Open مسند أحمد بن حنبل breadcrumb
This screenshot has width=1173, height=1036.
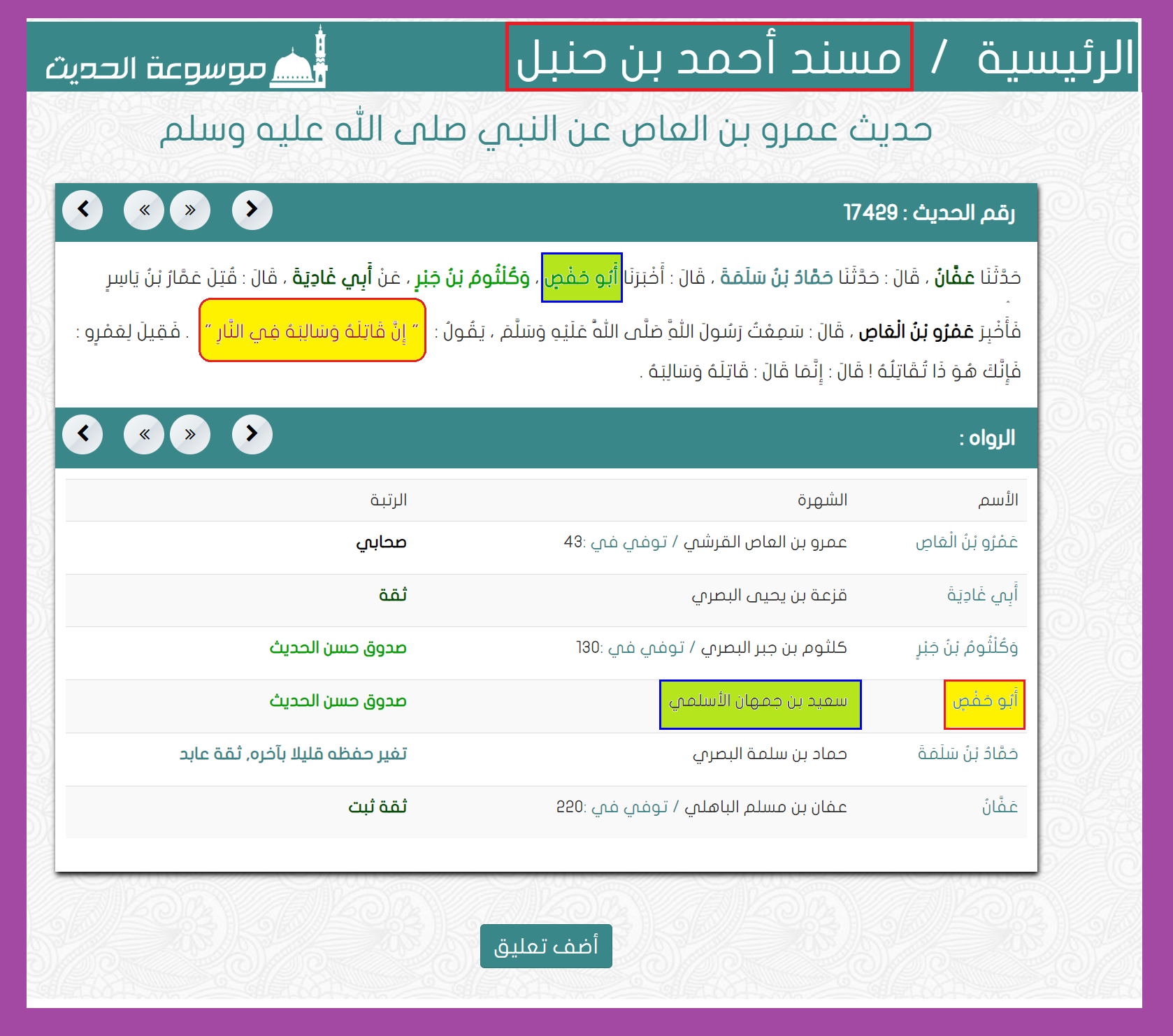[709, 57]
